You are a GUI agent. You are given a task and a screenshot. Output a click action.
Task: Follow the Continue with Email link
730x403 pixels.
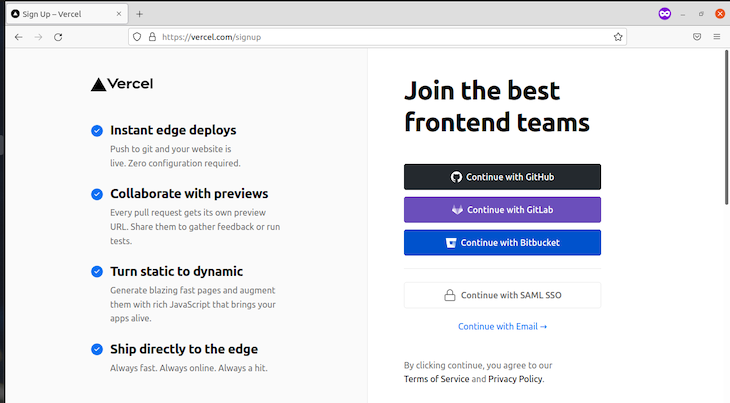tap(502, 327)
